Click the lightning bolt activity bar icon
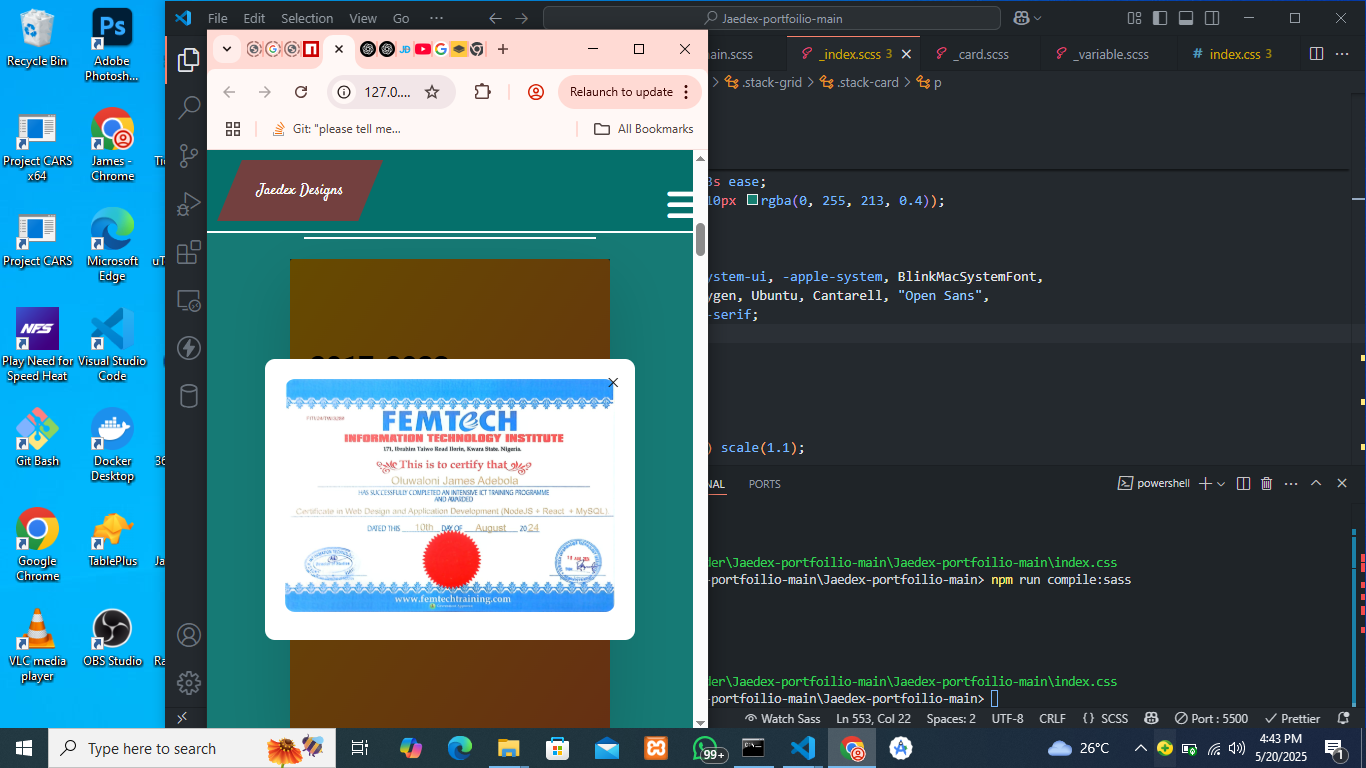Screen dimensions: 1366x768 tap(188, 348)
